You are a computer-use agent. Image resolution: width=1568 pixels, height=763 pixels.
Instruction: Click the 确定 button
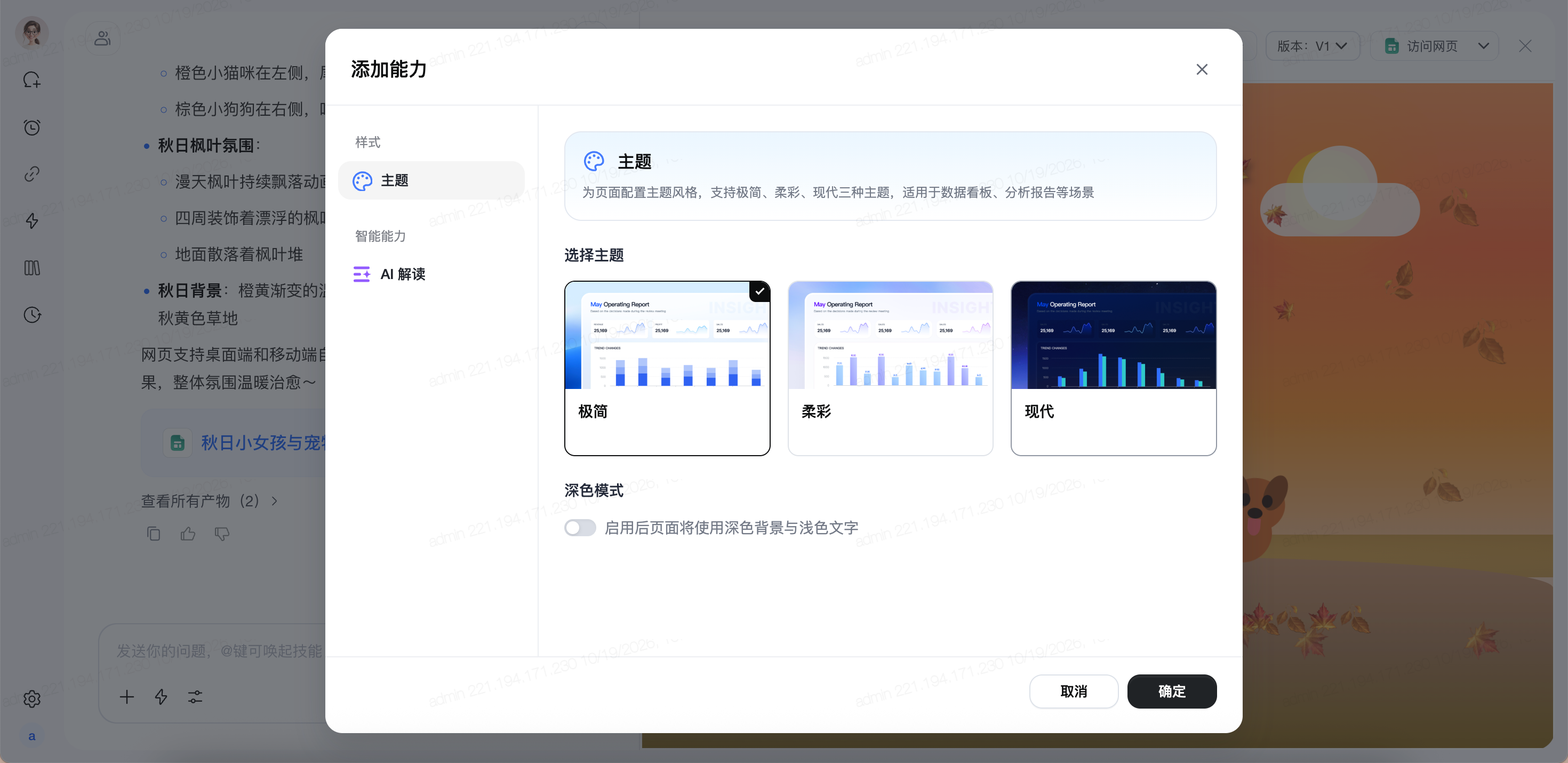[1172, 691]
